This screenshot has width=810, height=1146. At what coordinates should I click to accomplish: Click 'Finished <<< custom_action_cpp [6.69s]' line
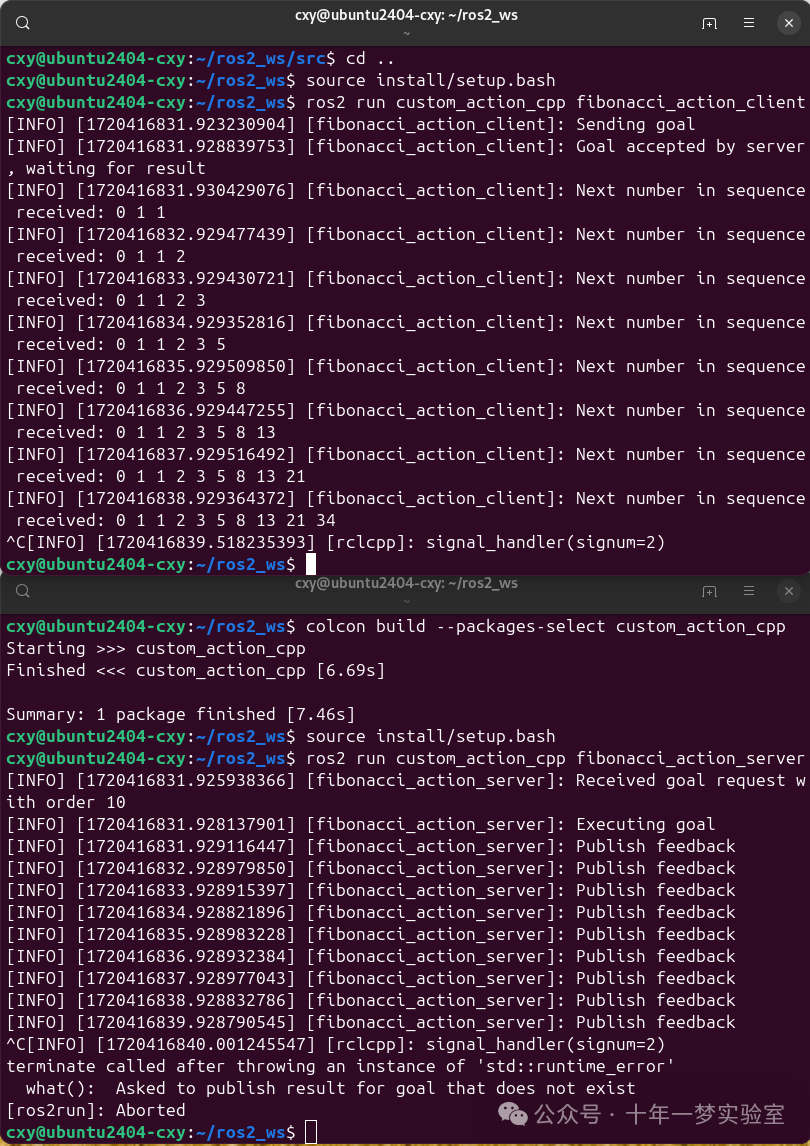[196, 670]
